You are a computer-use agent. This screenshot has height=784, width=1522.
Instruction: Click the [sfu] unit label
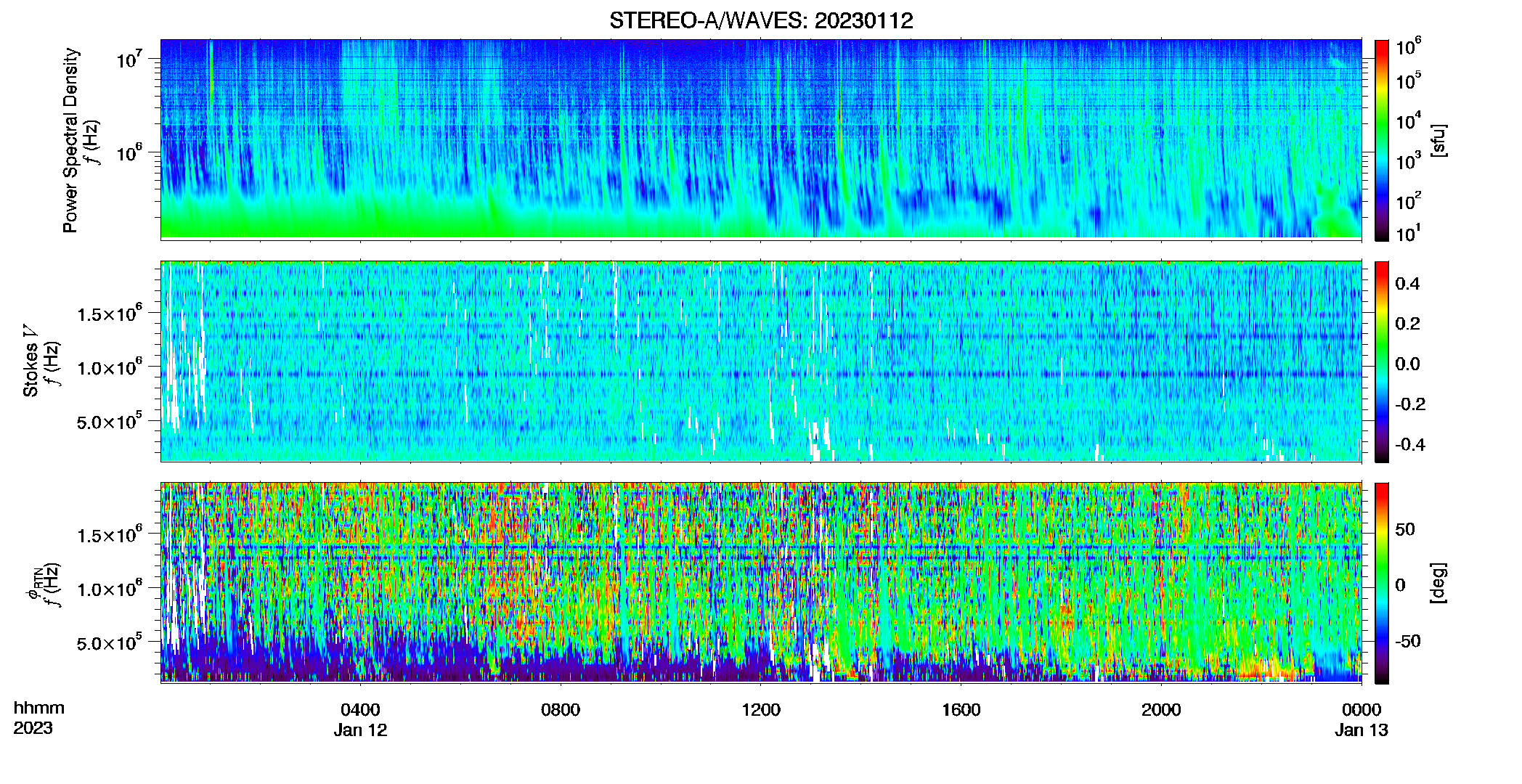click(x=1438, y=140)
